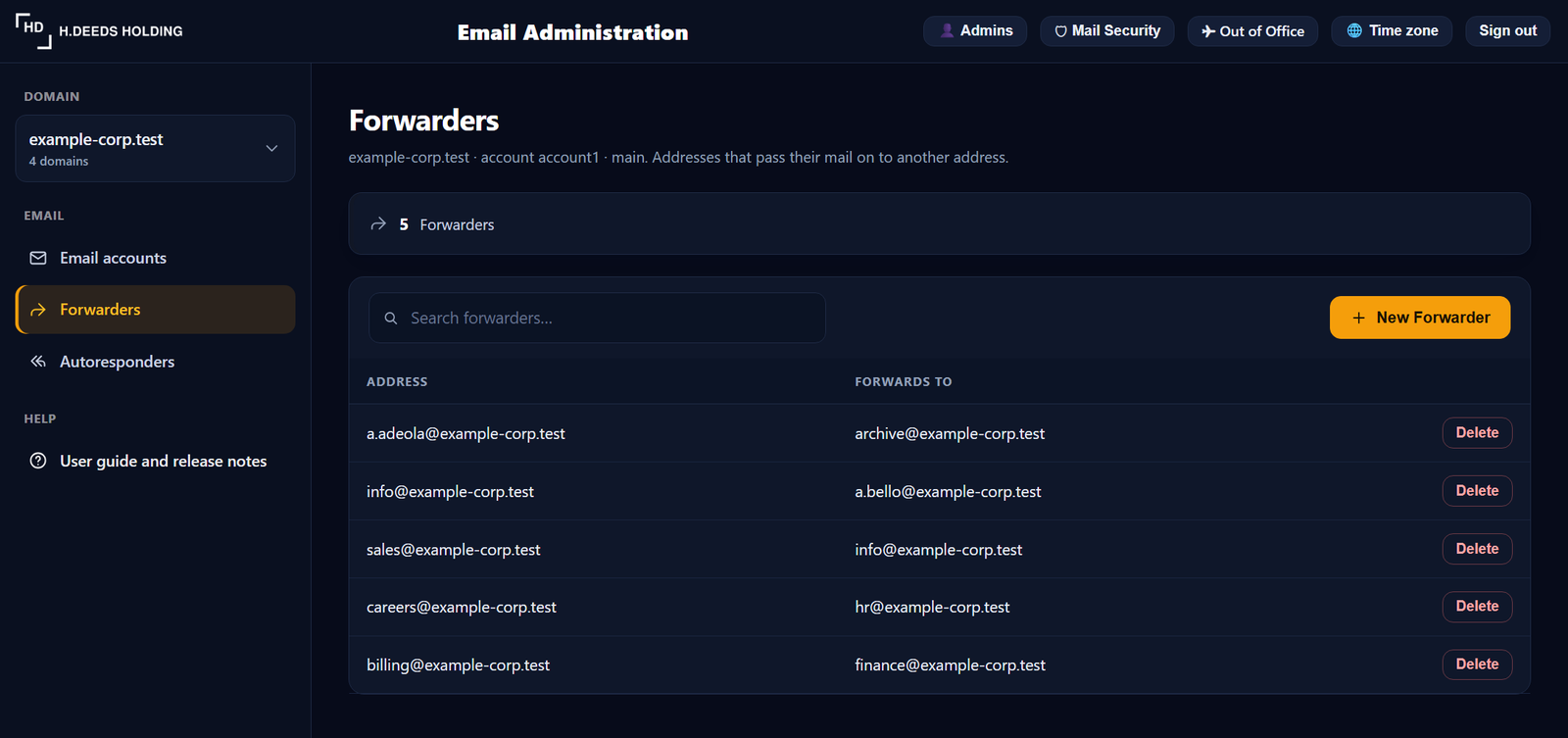The image size is (1568, 738).
Task: Click the help circle icon beside User guide
Action: pos(38,461)
